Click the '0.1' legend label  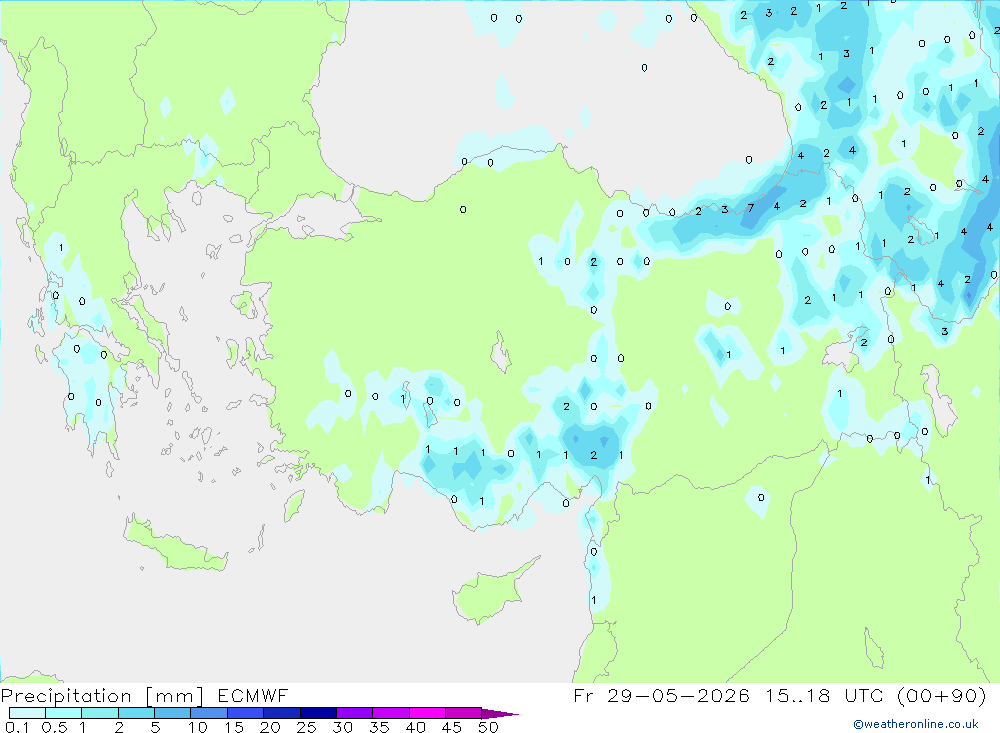(17, 727)
